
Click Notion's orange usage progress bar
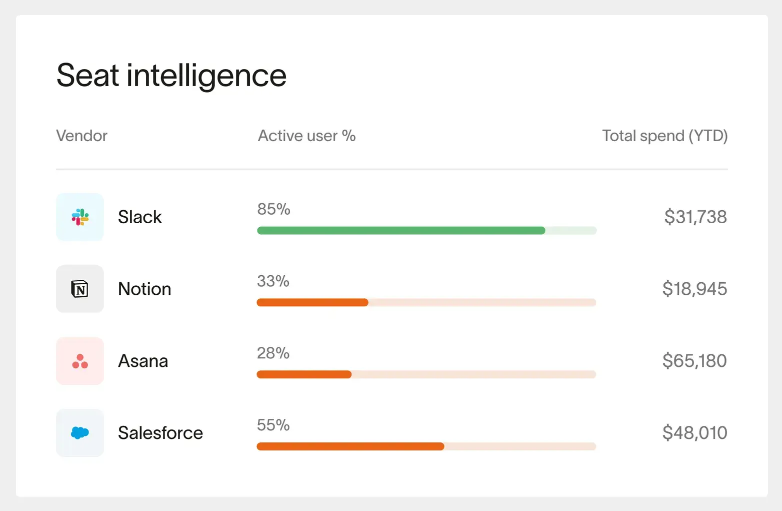click(x=426, y=302)
